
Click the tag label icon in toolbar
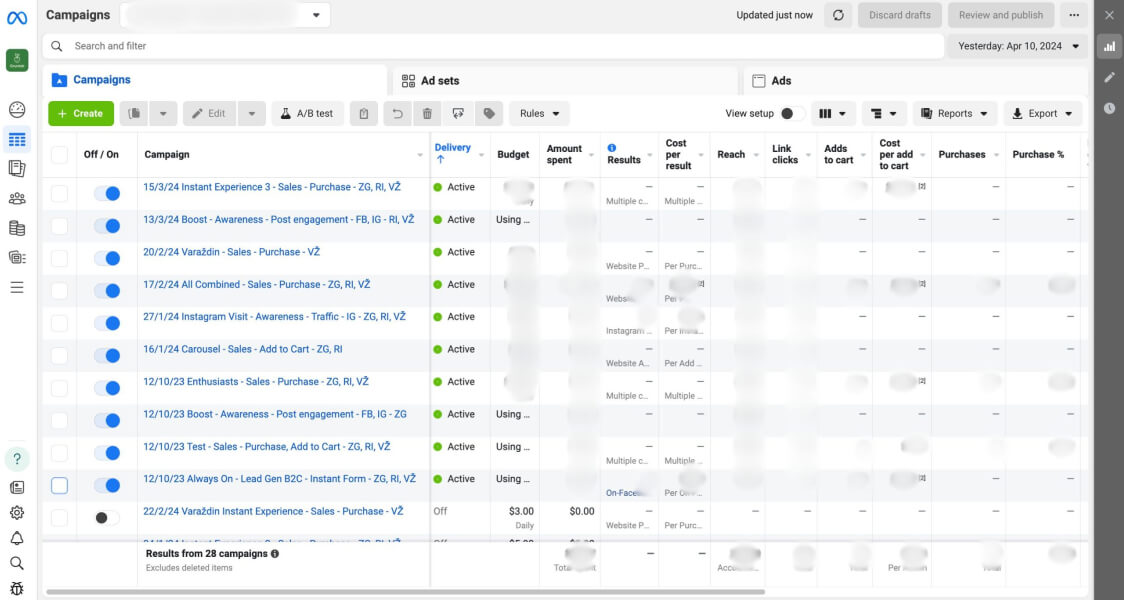coord(489,113)
